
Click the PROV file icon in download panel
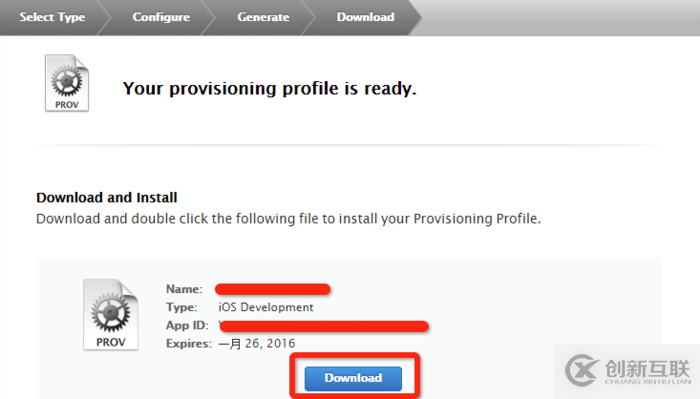111,315
